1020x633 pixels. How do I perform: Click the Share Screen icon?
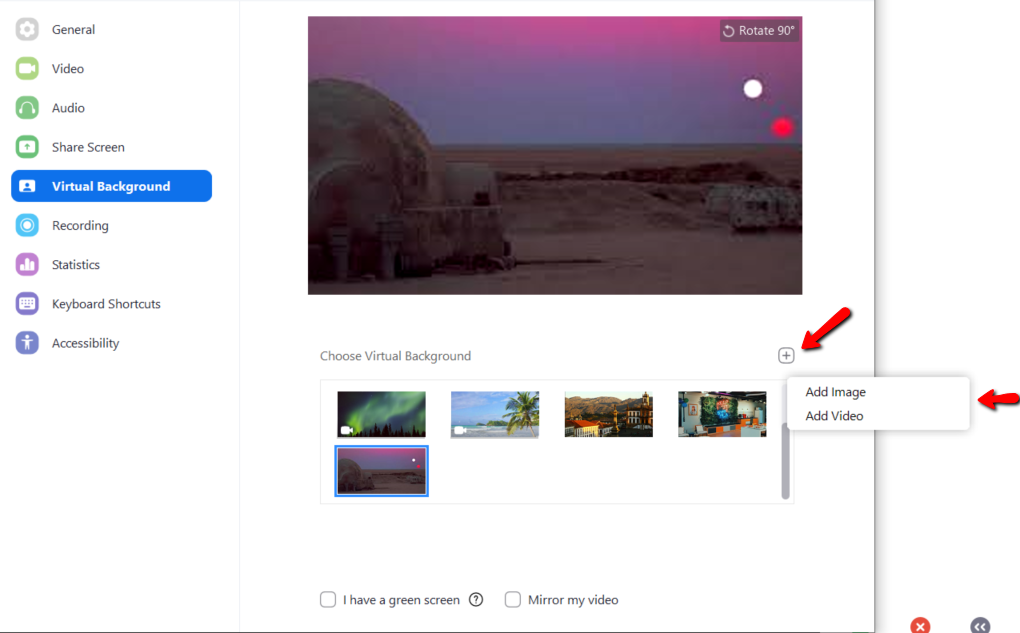coord(27,147)
